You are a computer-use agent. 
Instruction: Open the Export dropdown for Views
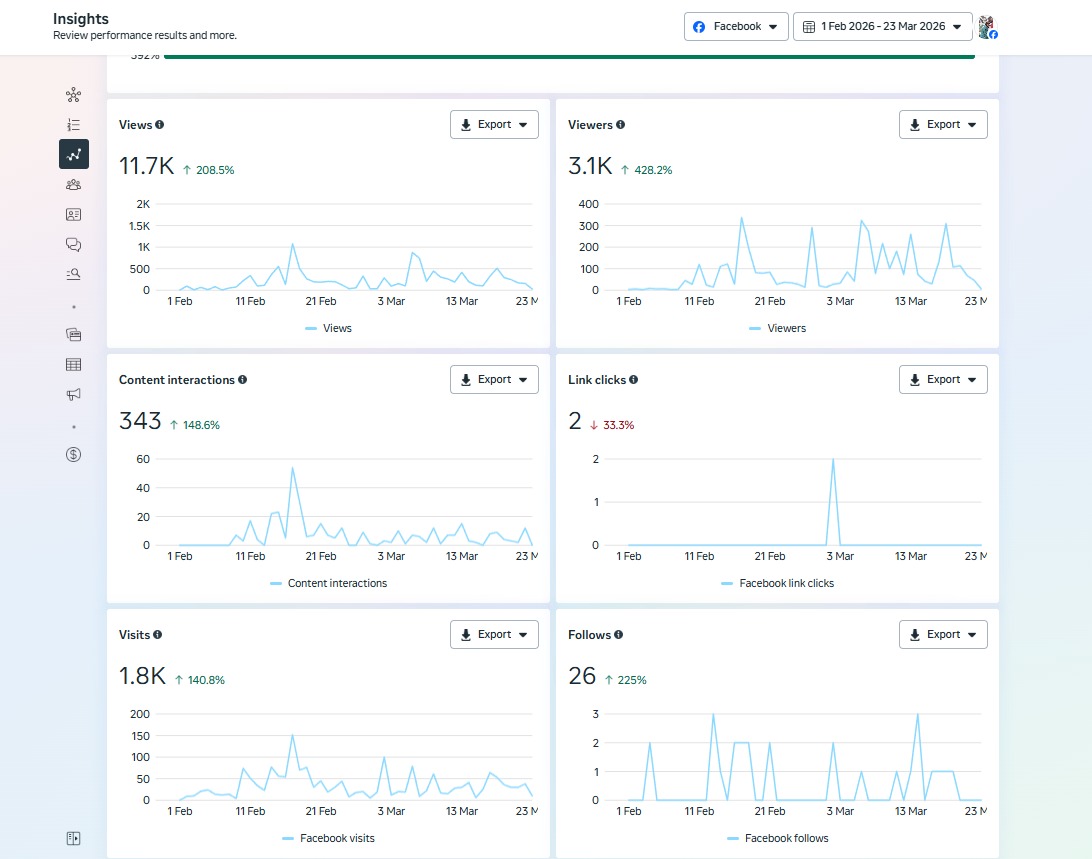(x=494, y=125)
